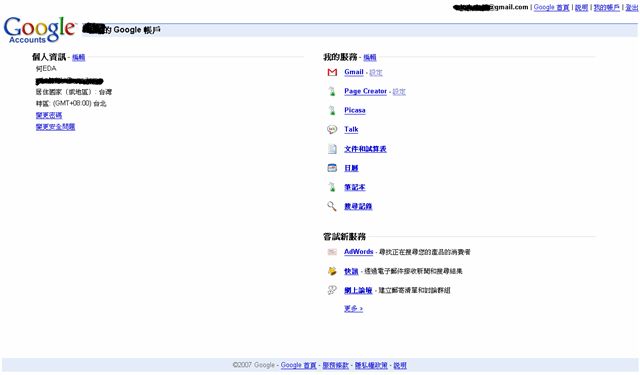Edit personal info (個人資訊) via 編輯 link
This screenshot has width=640, height=375.
point(79,58)
